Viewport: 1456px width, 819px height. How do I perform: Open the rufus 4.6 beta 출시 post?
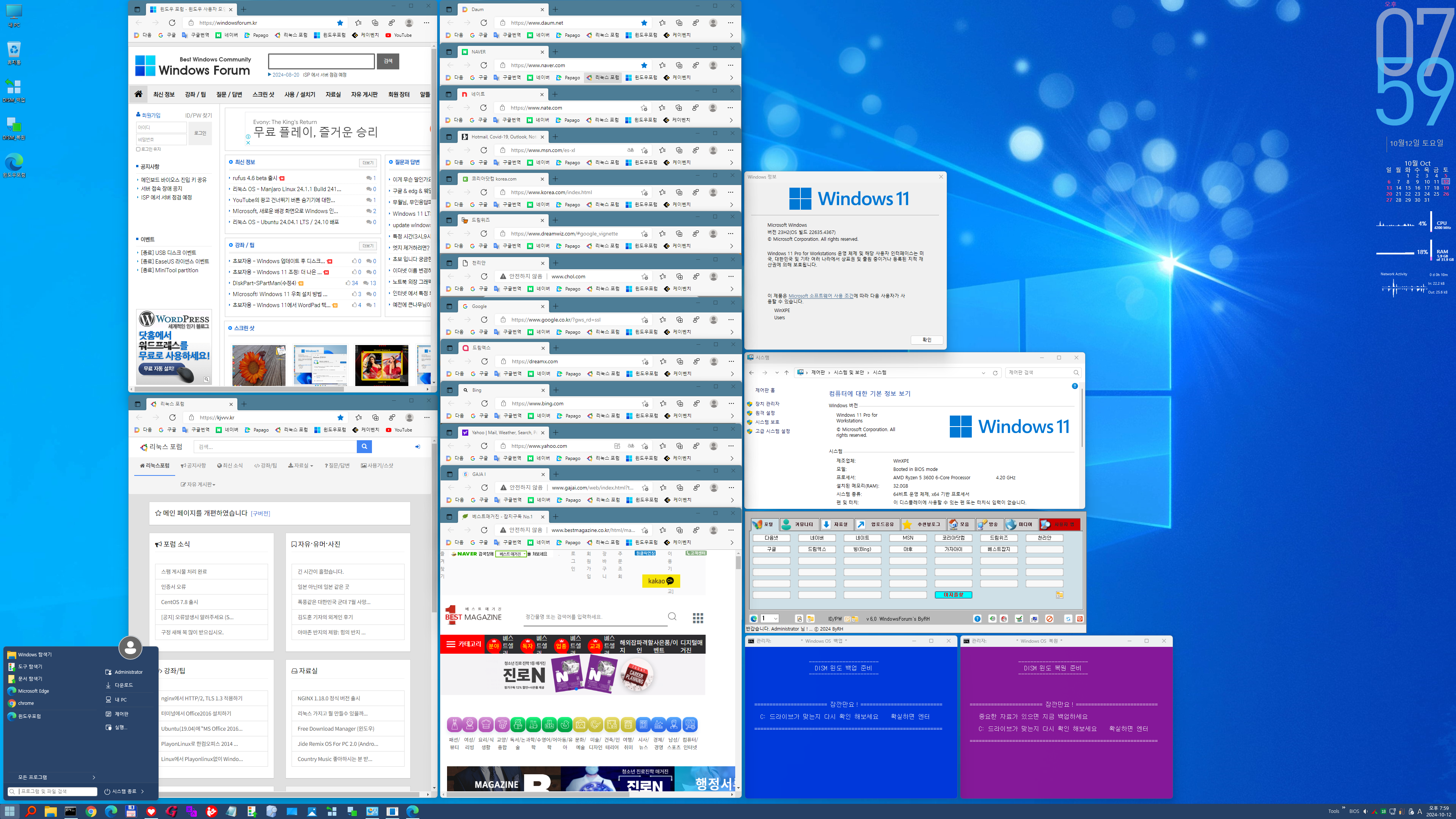pos(255,178)
